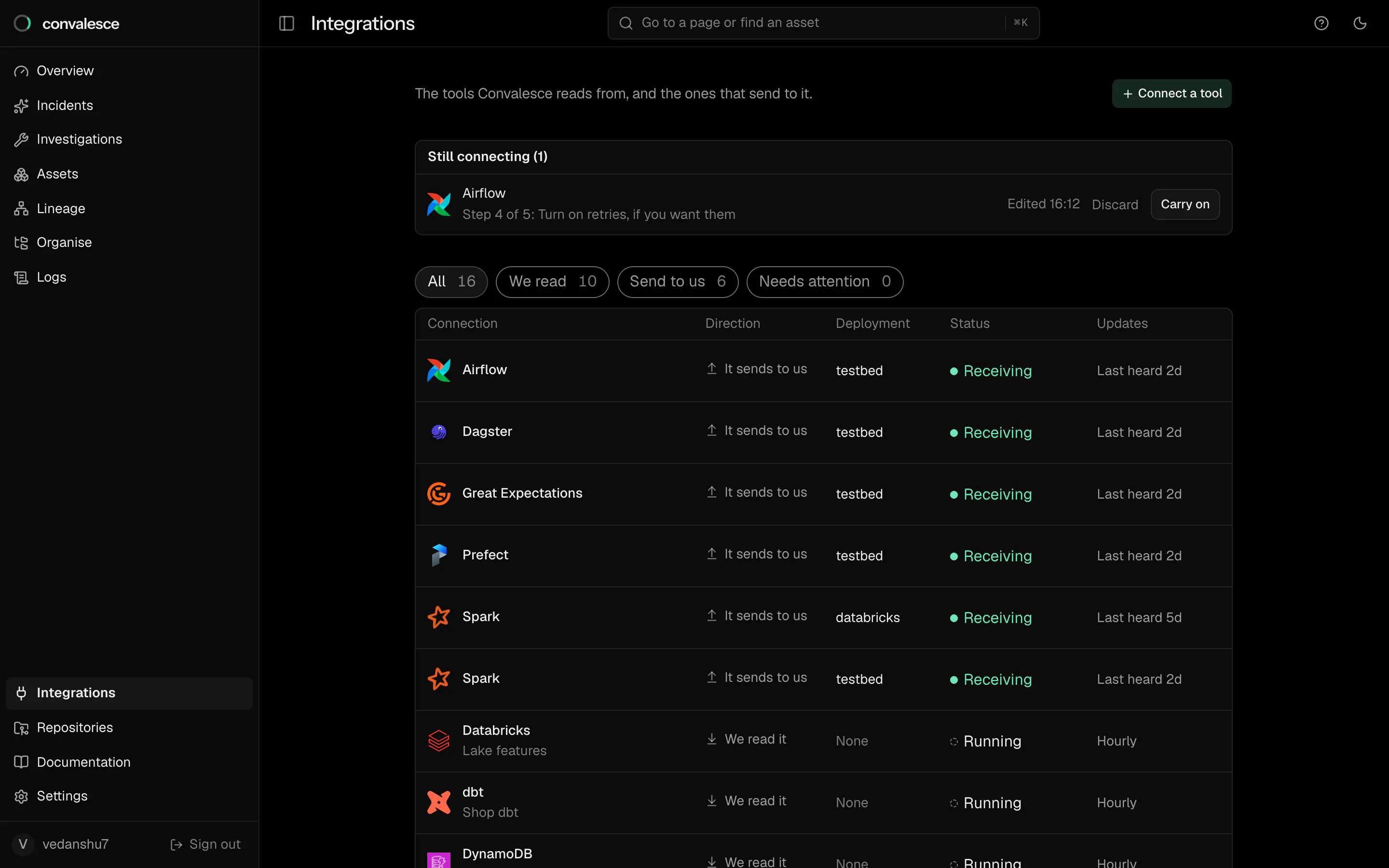
Task: Click the Status column header
Action: pyautogui.click(x=969, y=324)
